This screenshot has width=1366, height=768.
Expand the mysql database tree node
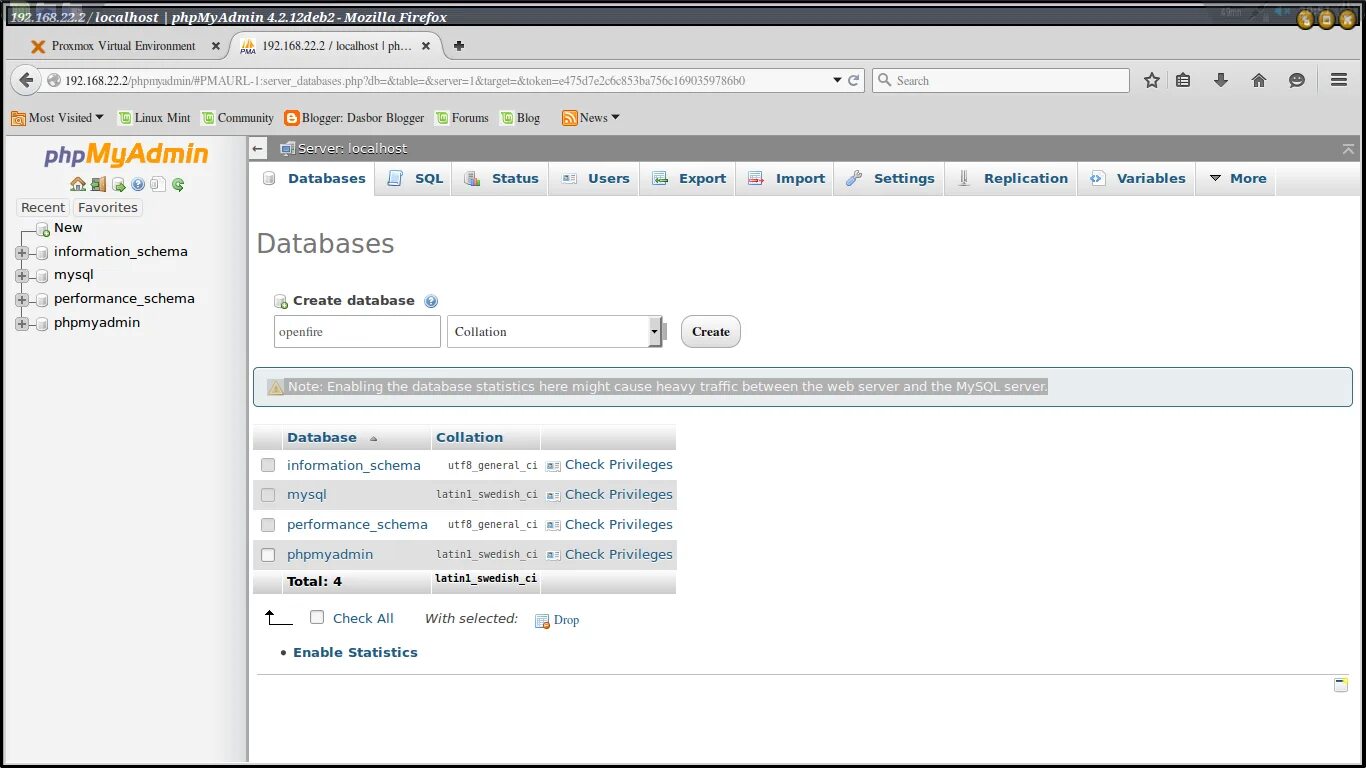point(21,275)
